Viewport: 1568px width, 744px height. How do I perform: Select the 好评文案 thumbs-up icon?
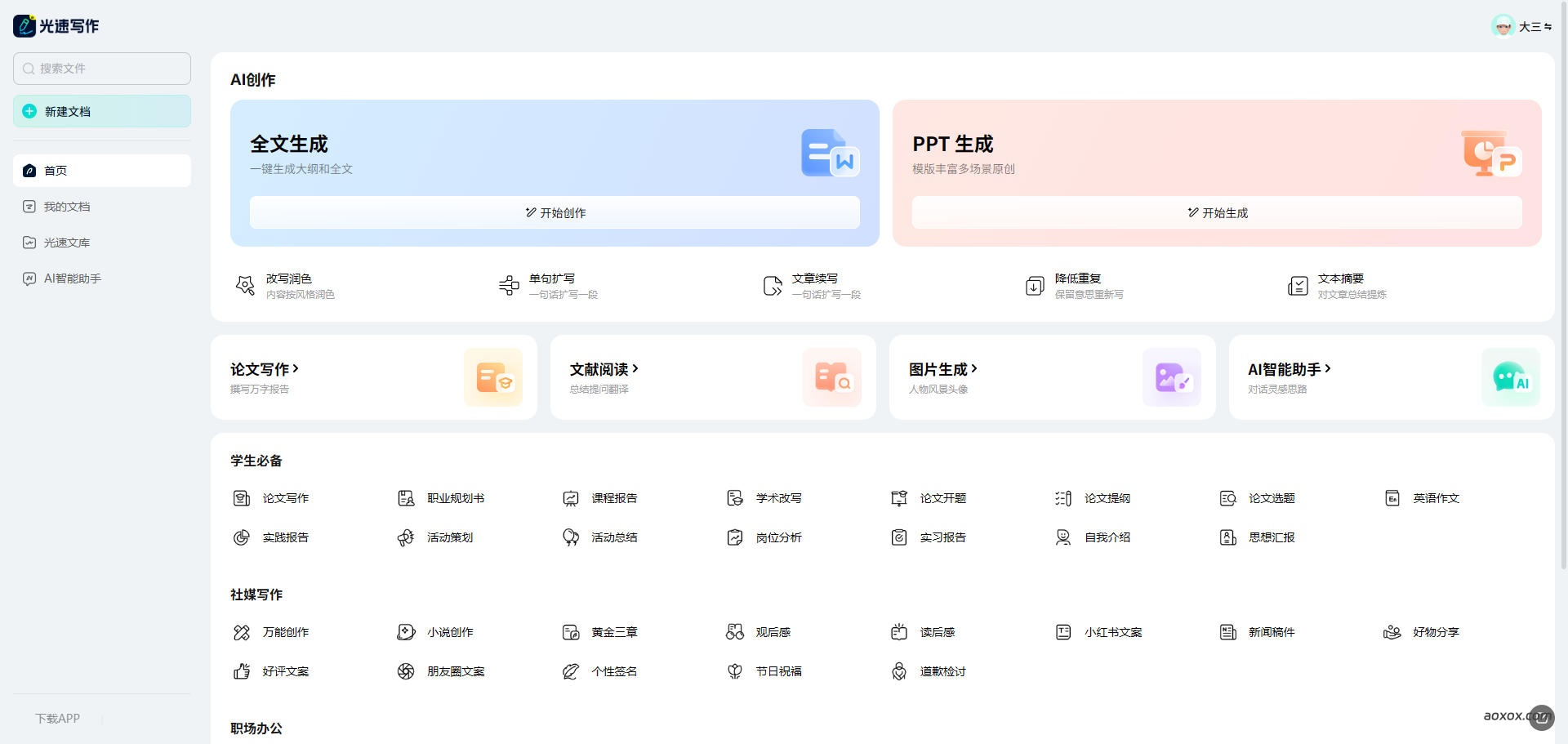point(242,671)
